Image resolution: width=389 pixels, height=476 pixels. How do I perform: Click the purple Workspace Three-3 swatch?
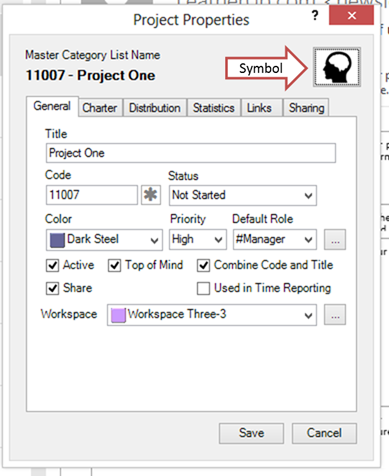(x=118, y=315)
